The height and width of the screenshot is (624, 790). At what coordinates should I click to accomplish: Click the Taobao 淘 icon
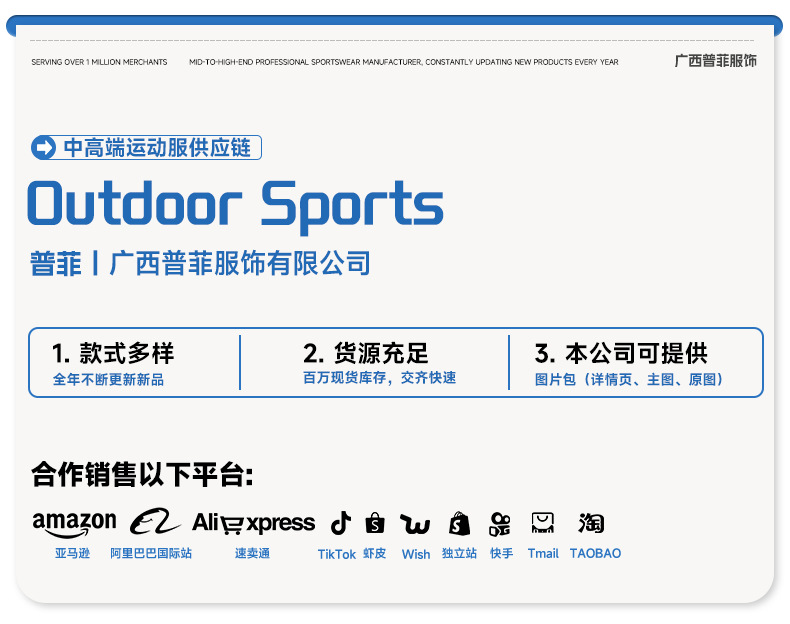[591, 523]
